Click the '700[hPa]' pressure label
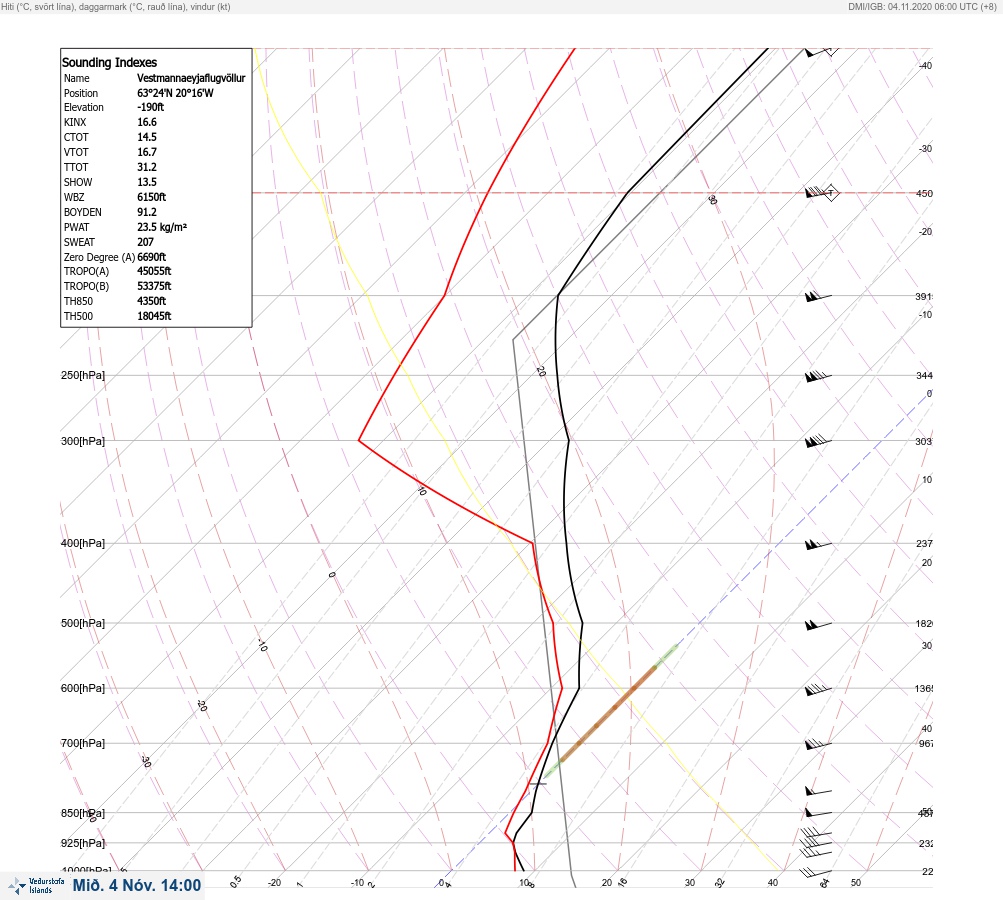The image size is (1003, 900). 83,743
